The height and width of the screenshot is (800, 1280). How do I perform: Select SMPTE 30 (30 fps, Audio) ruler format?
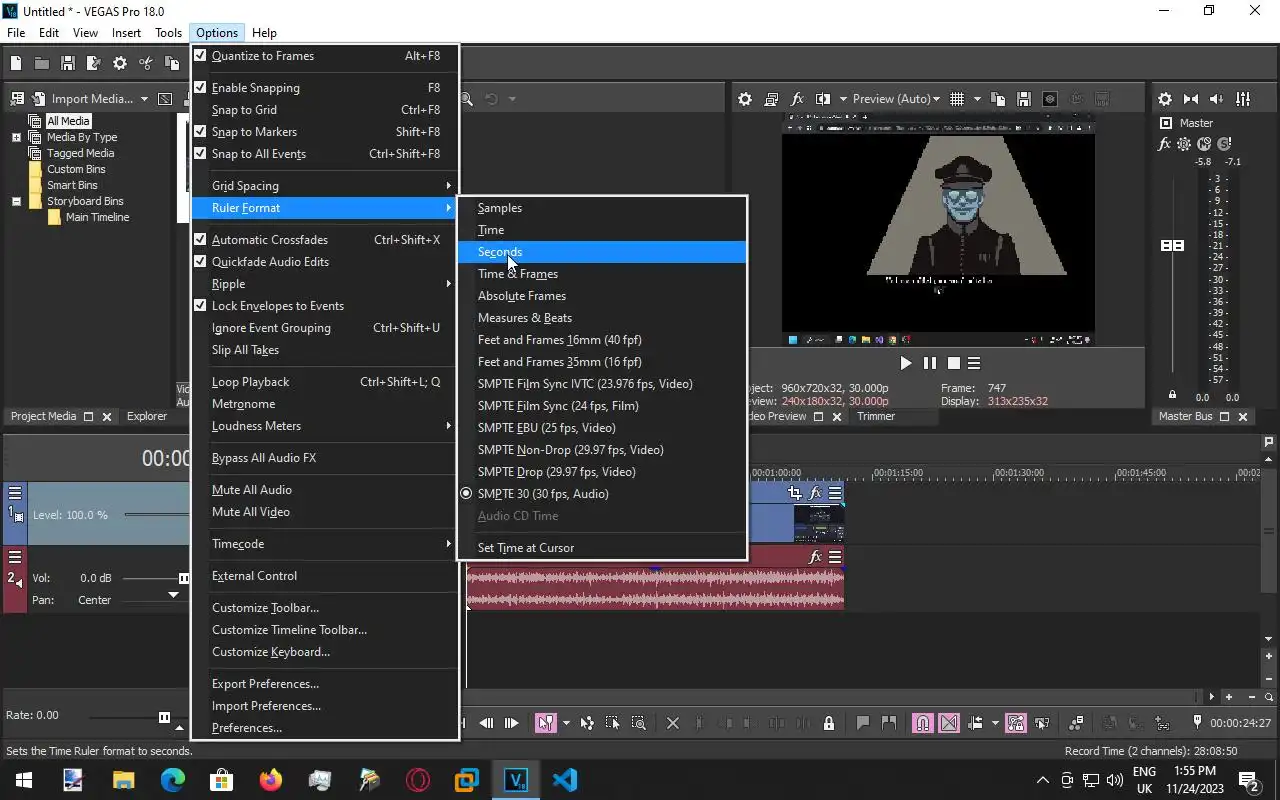pyautogui.click(x=602, y=494)
